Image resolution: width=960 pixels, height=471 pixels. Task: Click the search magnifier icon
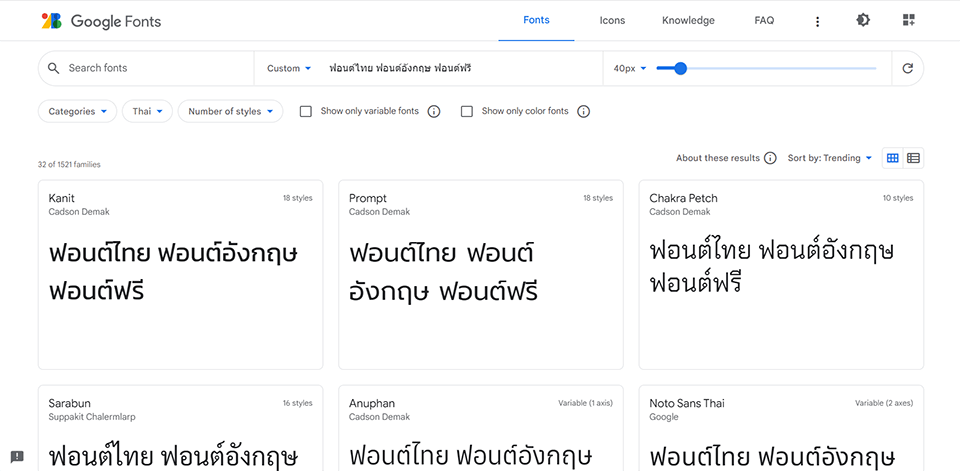click(x=54, y=68)
